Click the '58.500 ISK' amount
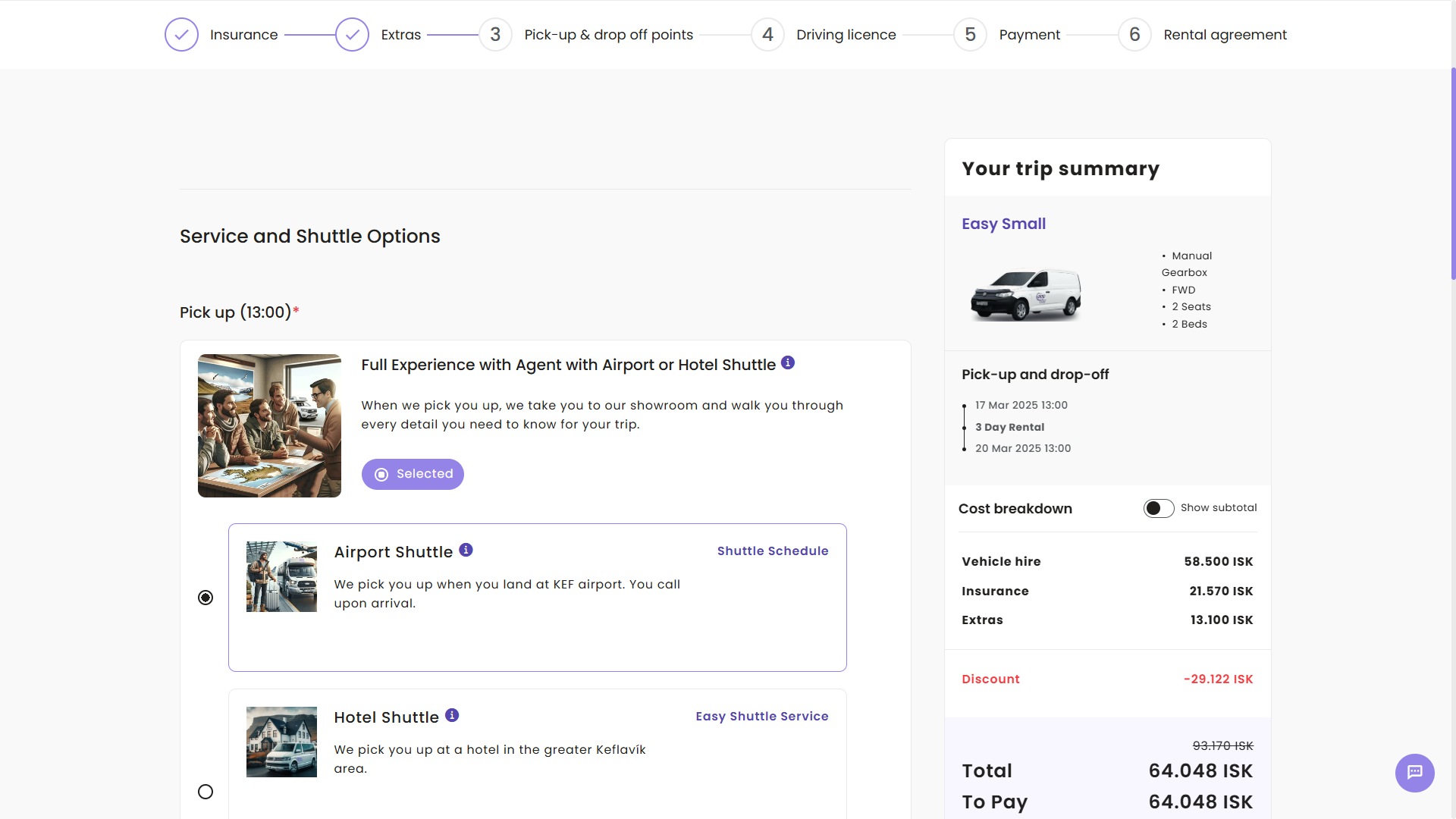 1218,562
